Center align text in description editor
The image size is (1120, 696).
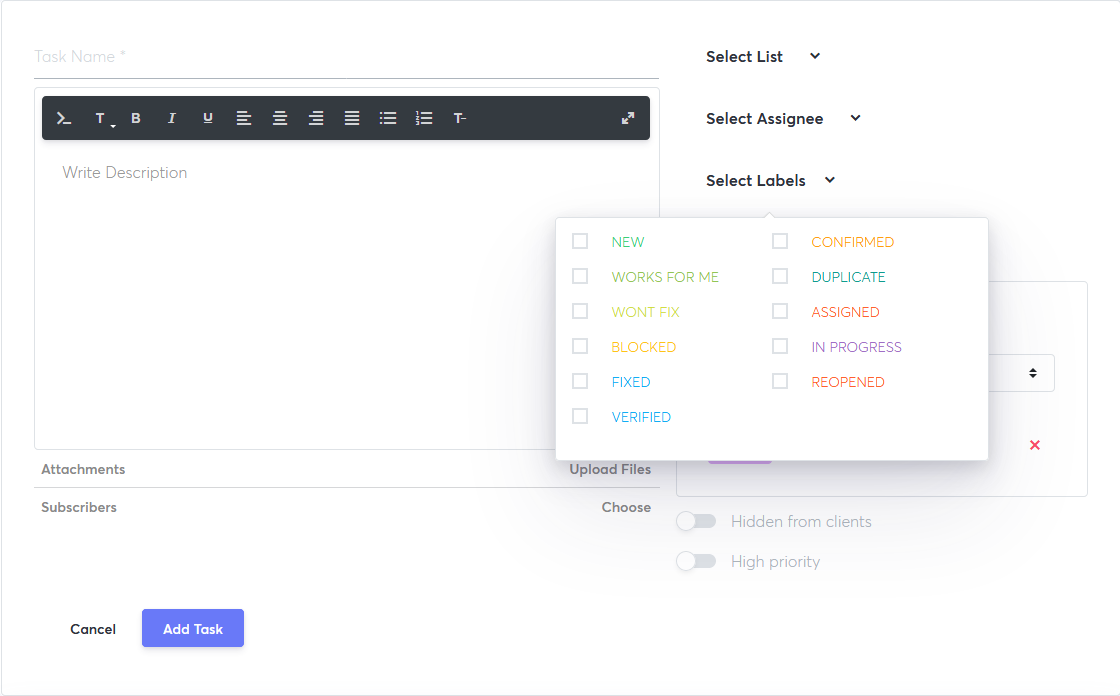coord(280,119)
